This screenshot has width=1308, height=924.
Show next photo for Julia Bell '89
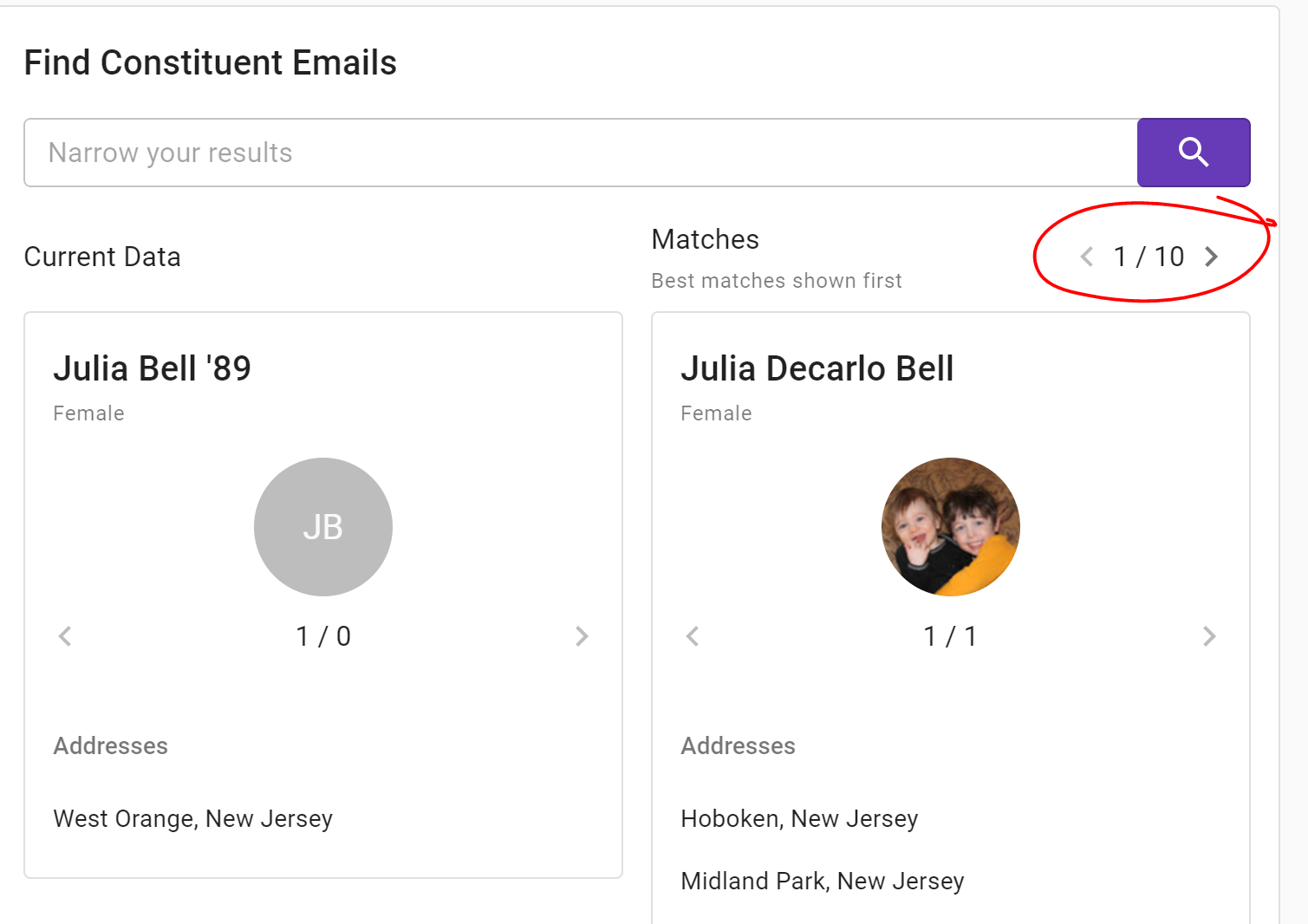pyautogui.click(x=582, y=636)
